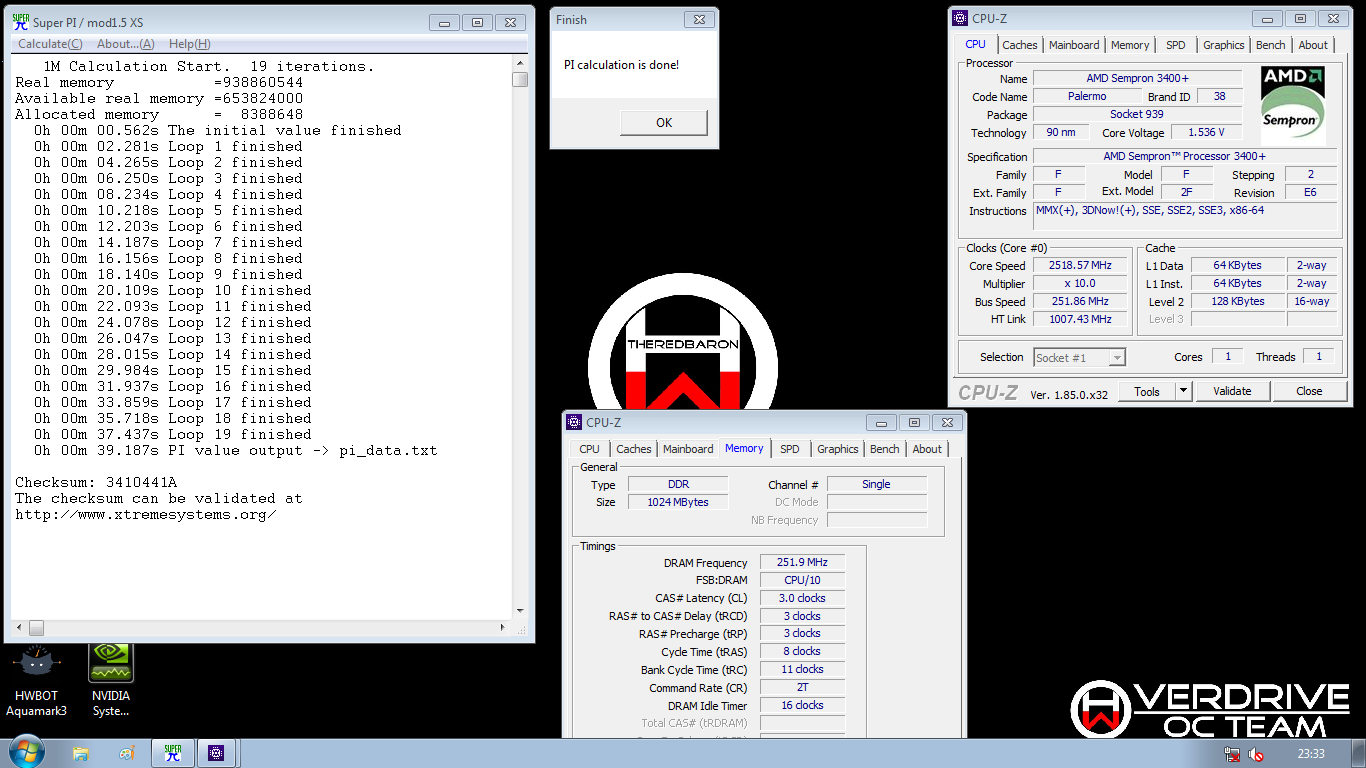Select Caches tab in bottom CPU-Z window

[x=633, y=449]
